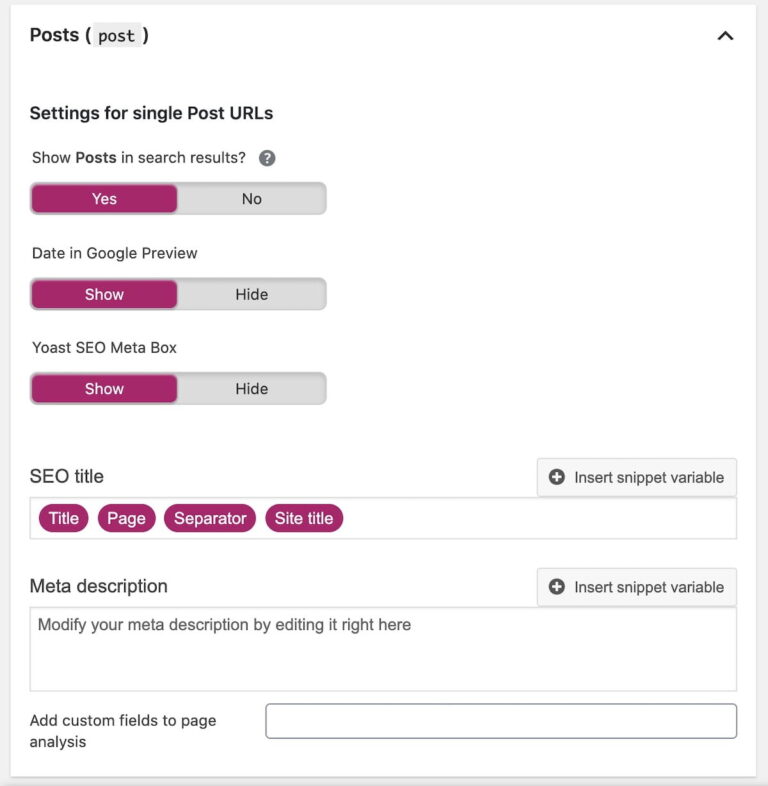
Task: Hide the Yoast SEO Meta Box
Action: (252, 389)
